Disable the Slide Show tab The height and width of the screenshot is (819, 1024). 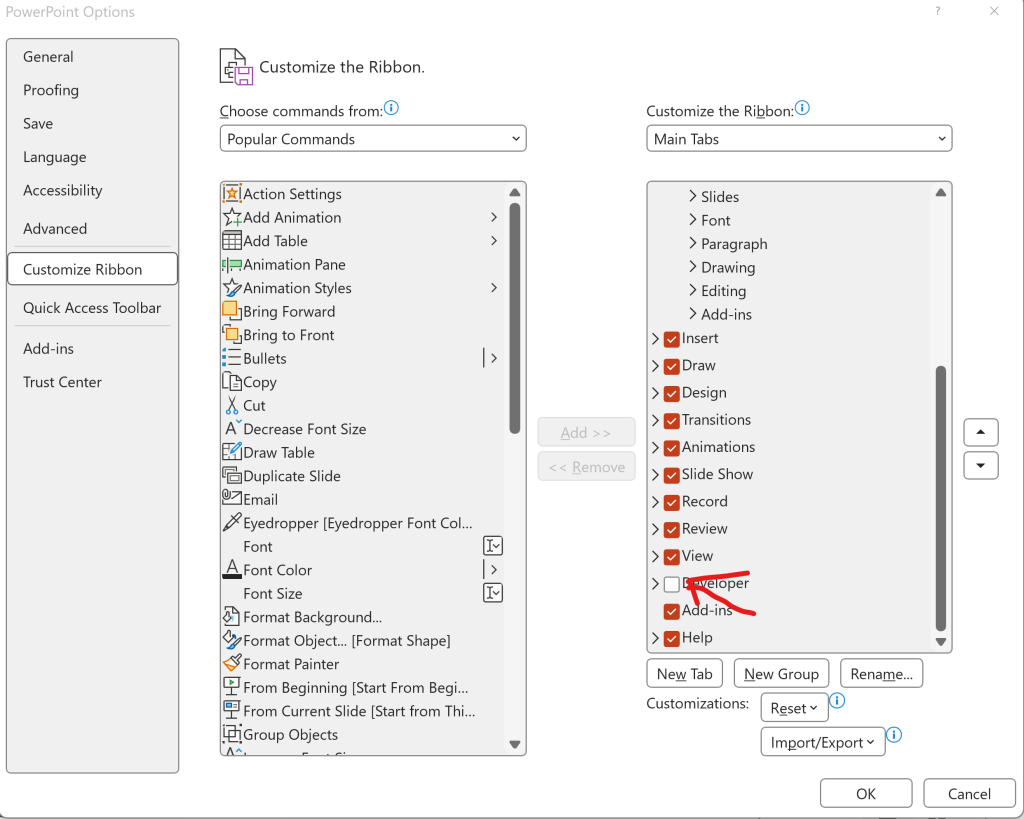pos(671,474)
